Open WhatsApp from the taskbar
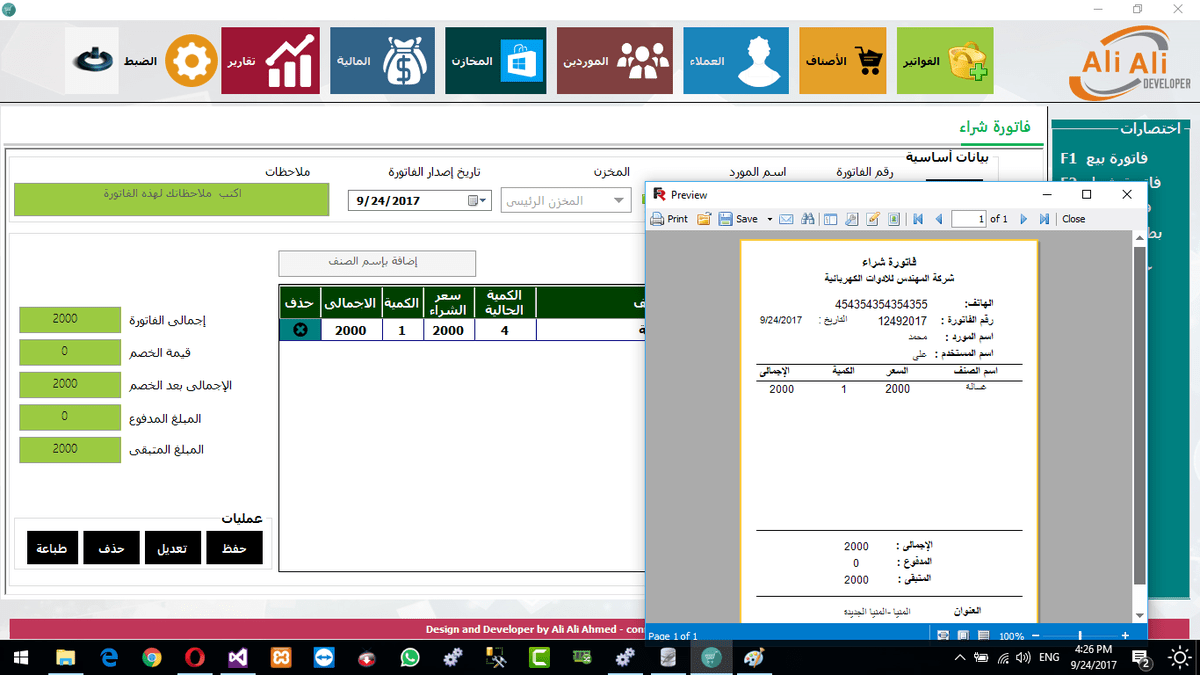1200x675 pixels. point(411,657)
